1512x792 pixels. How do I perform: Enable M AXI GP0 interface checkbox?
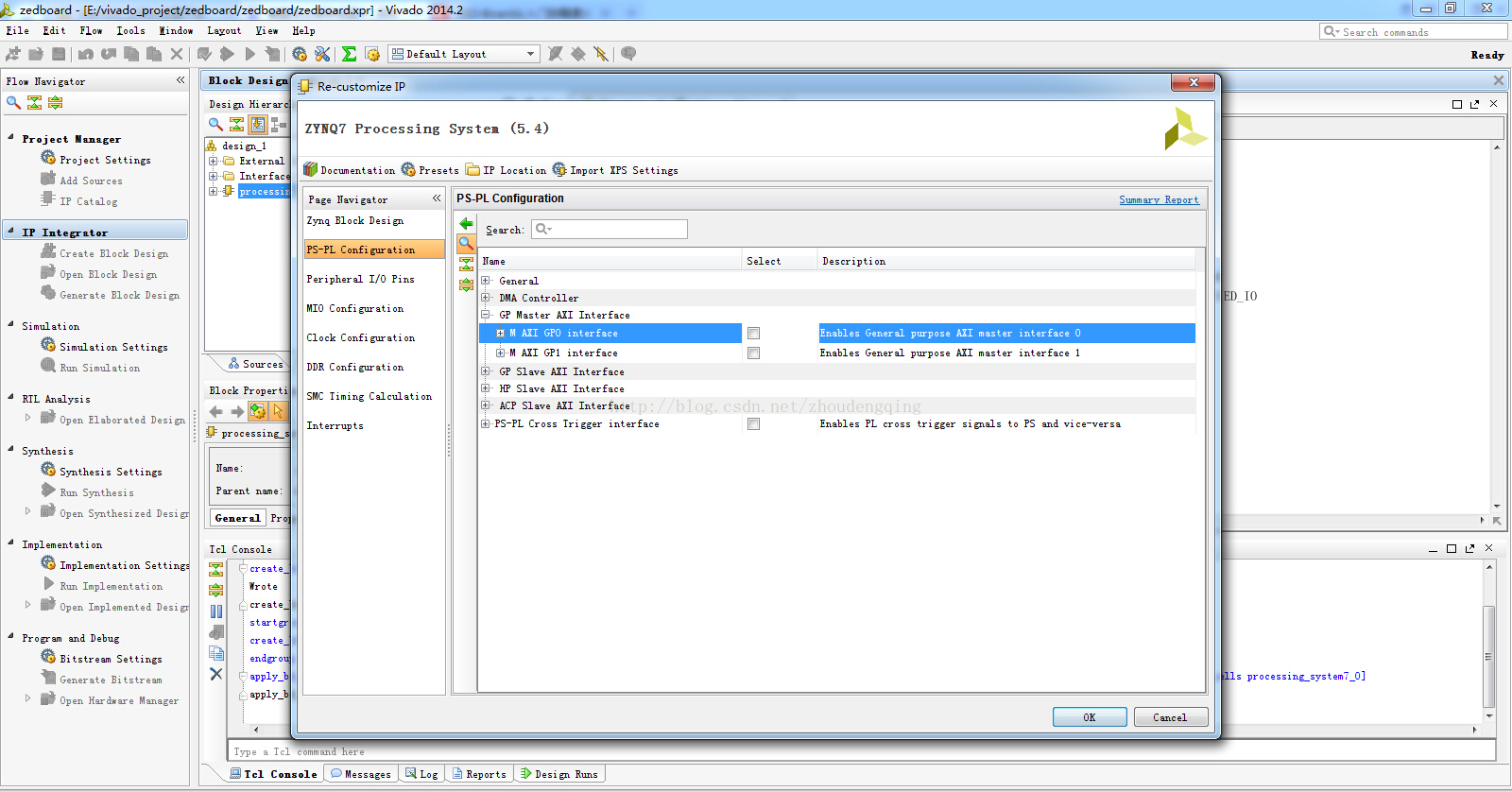click(753, 334)
